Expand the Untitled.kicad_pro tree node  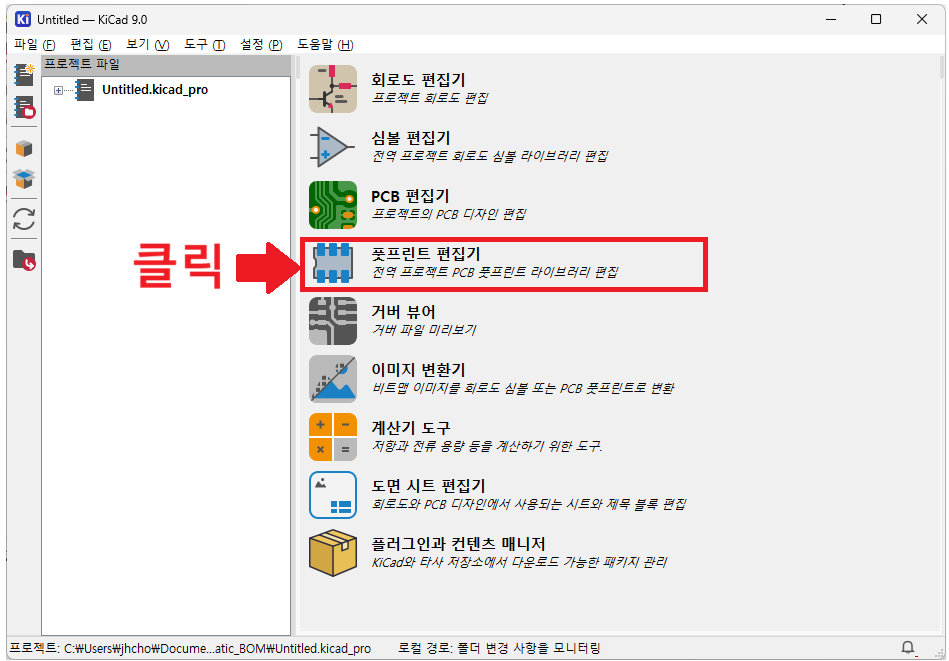(58, 90)
